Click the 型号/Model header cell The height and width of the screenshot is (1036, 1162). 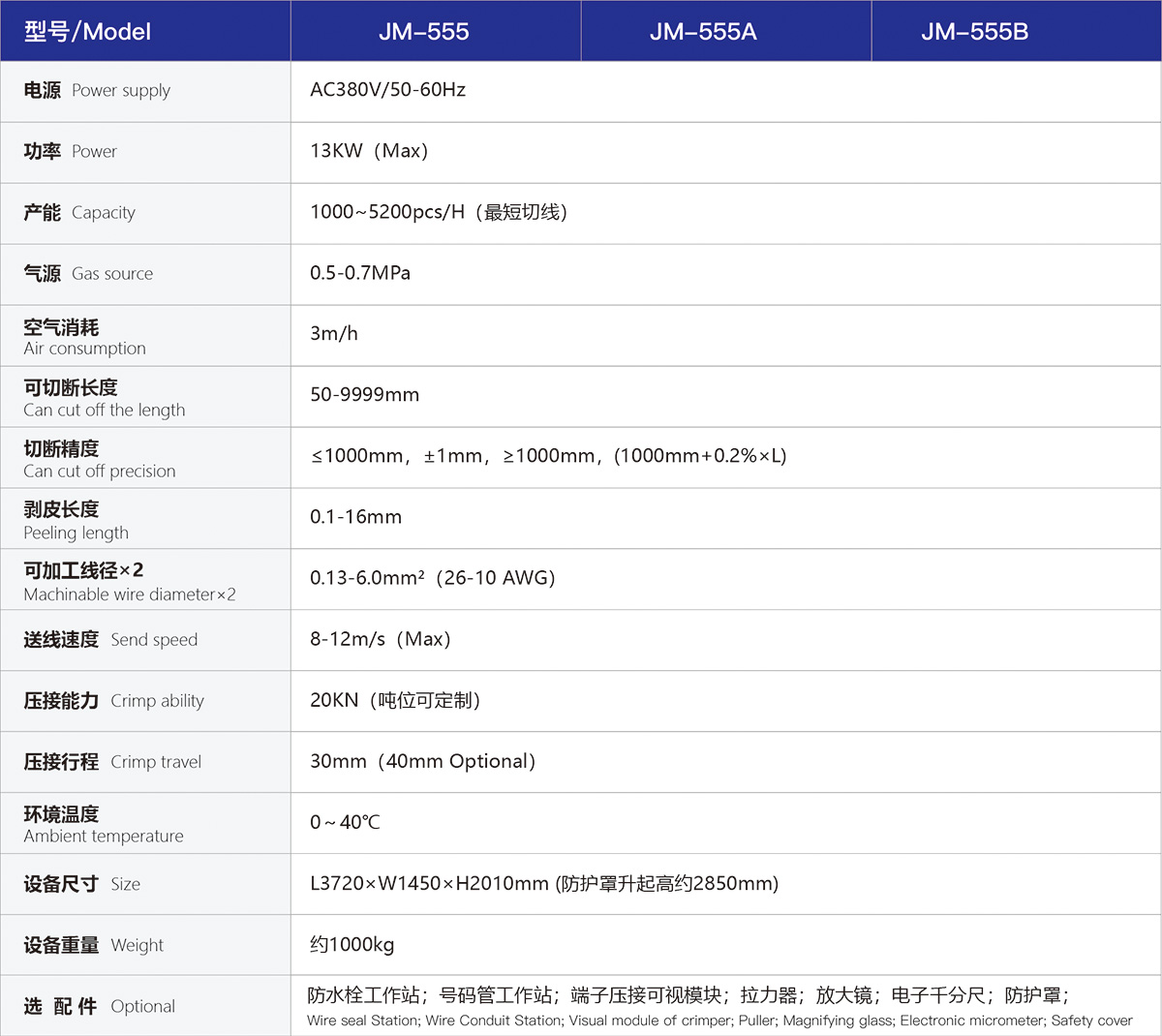click(x=88, y=32)
